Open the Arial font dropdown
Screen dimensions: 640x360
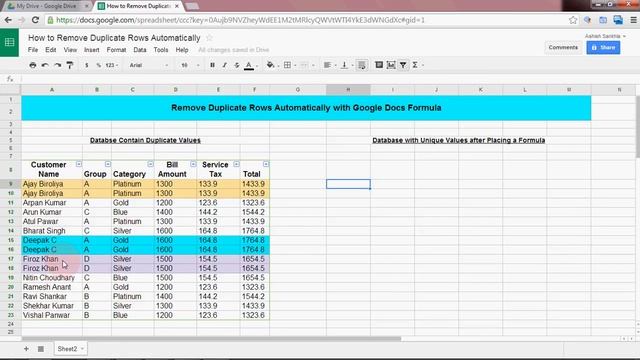pyautogui.click(x=149, y=65)
